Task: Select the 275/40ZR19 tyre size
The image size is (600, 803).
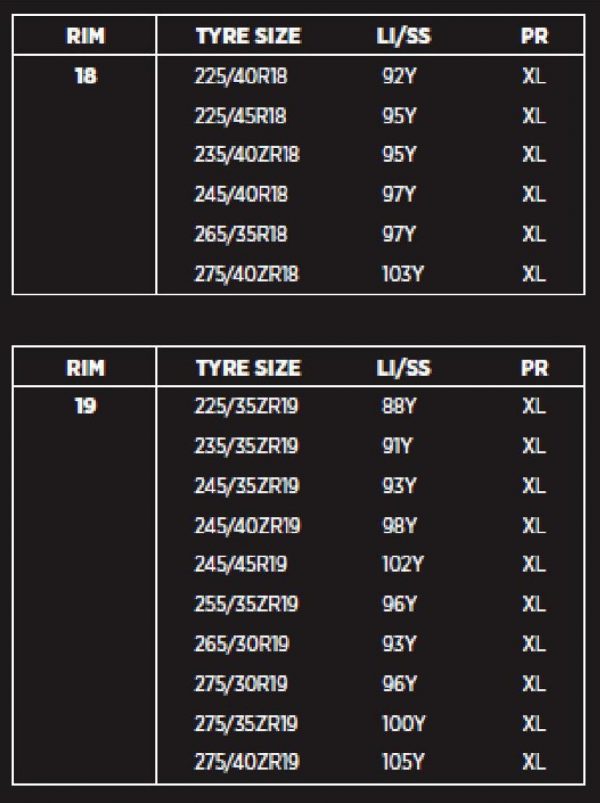Action: 246,763
